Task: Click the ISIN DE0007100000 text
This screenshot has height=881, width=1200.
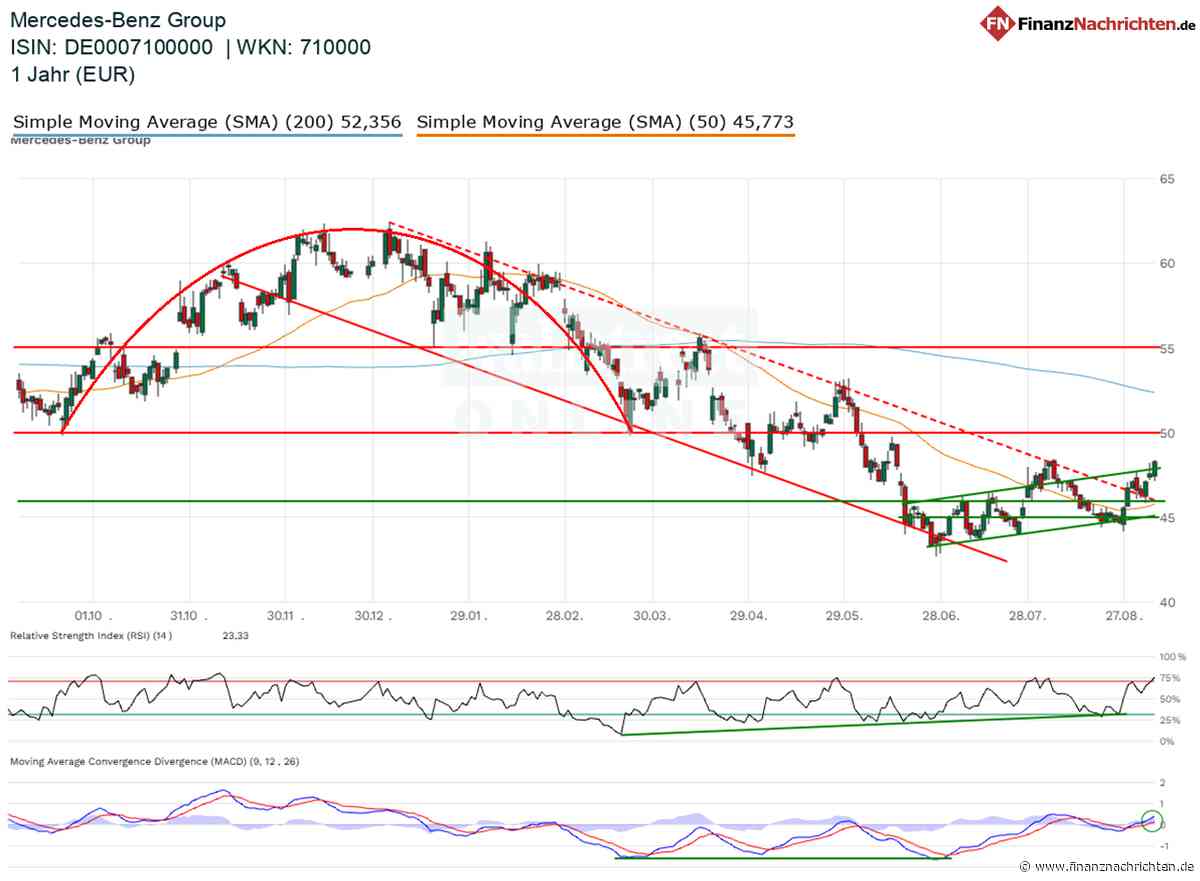Action: coord(111,47)
